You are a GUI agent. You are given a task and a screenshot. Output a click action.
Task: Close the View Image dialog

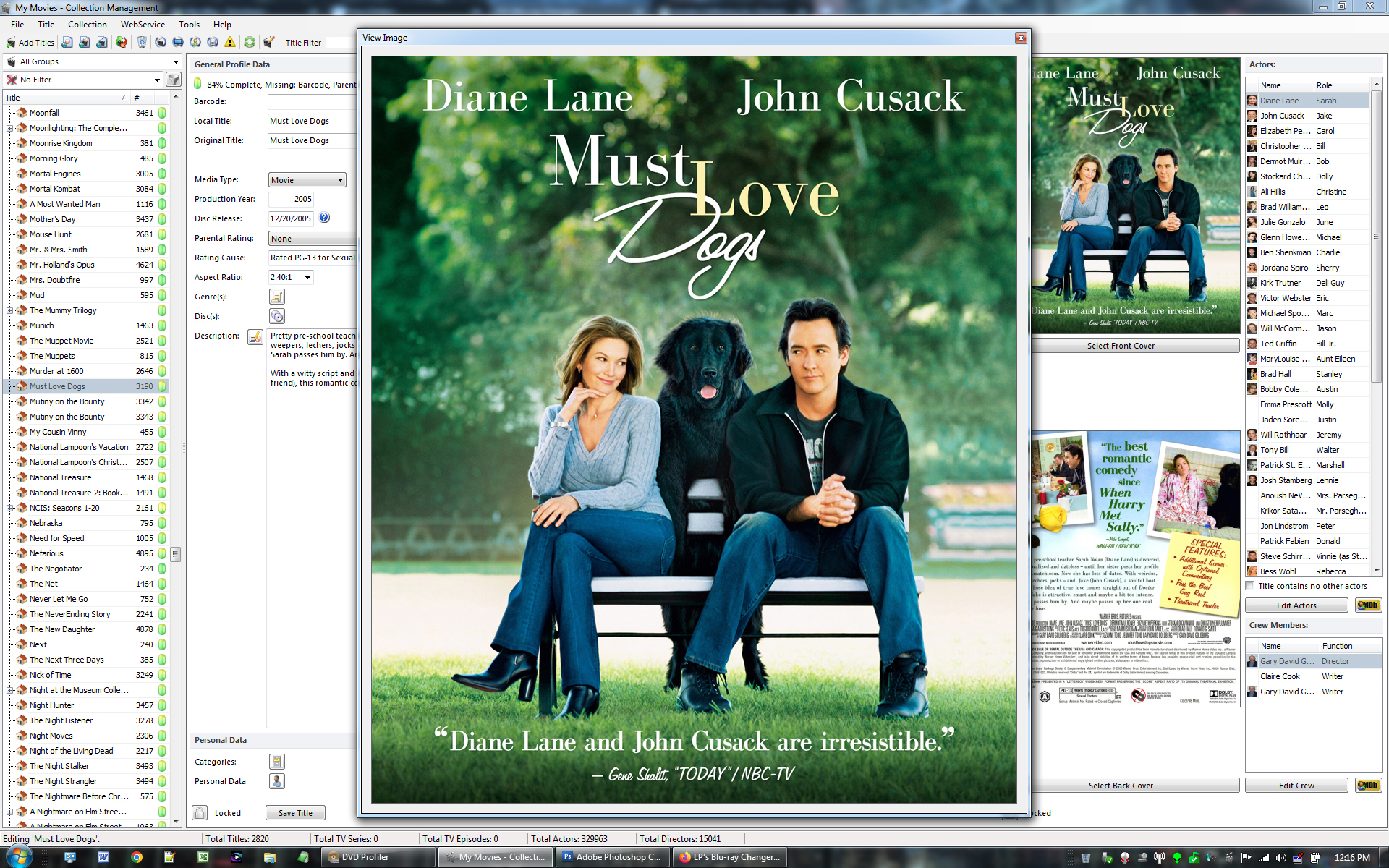pyautogui.click(x=1021, y=38)
